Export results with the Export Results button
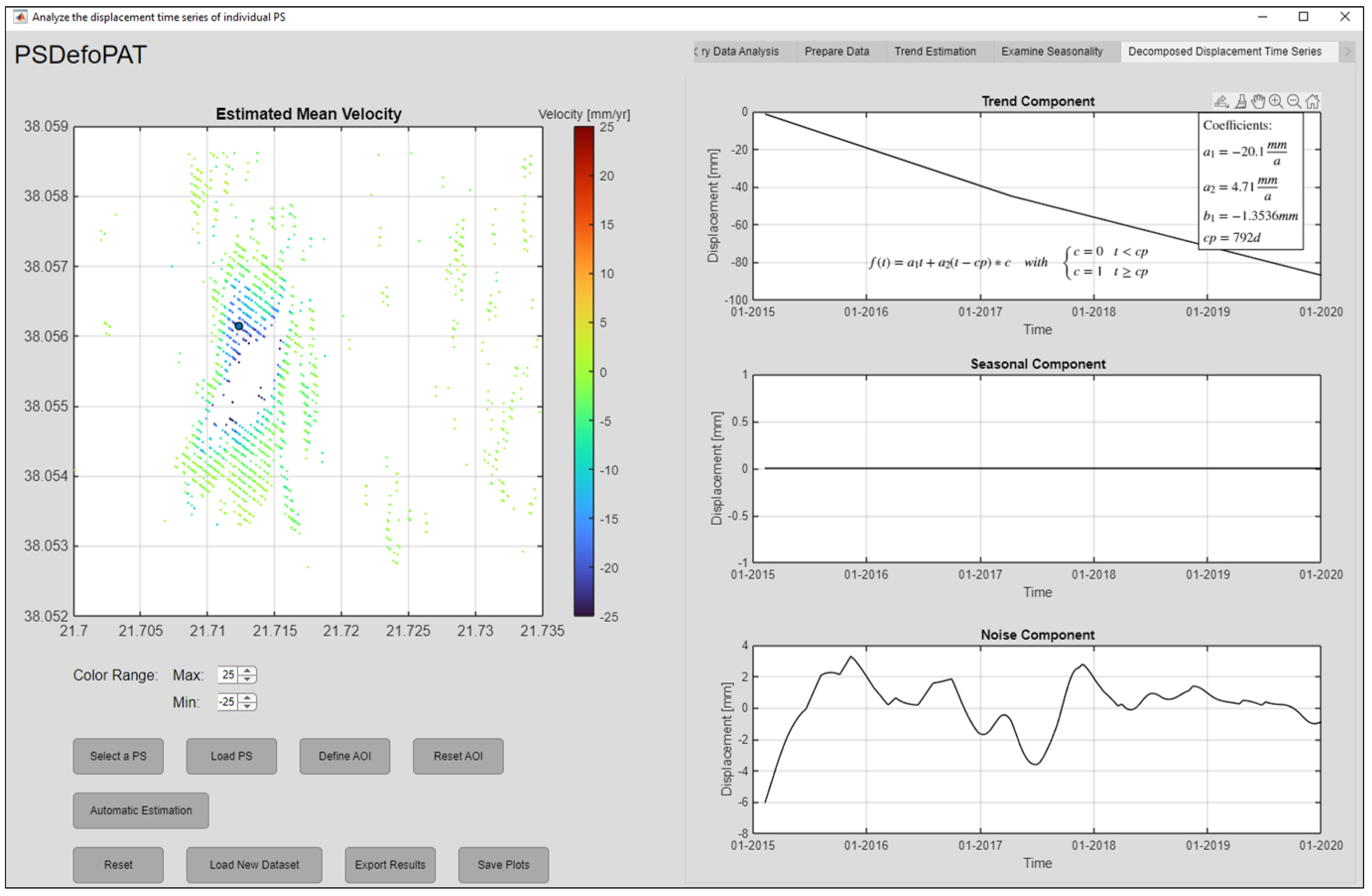This screenshot has height=896, width=1372. (390, 864)
